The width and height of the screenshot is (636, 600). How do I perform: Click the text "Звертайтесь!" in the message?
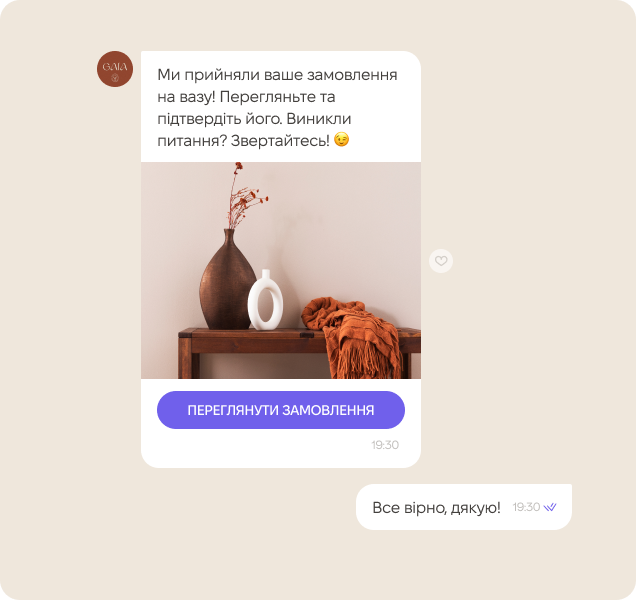coord(280,141)
